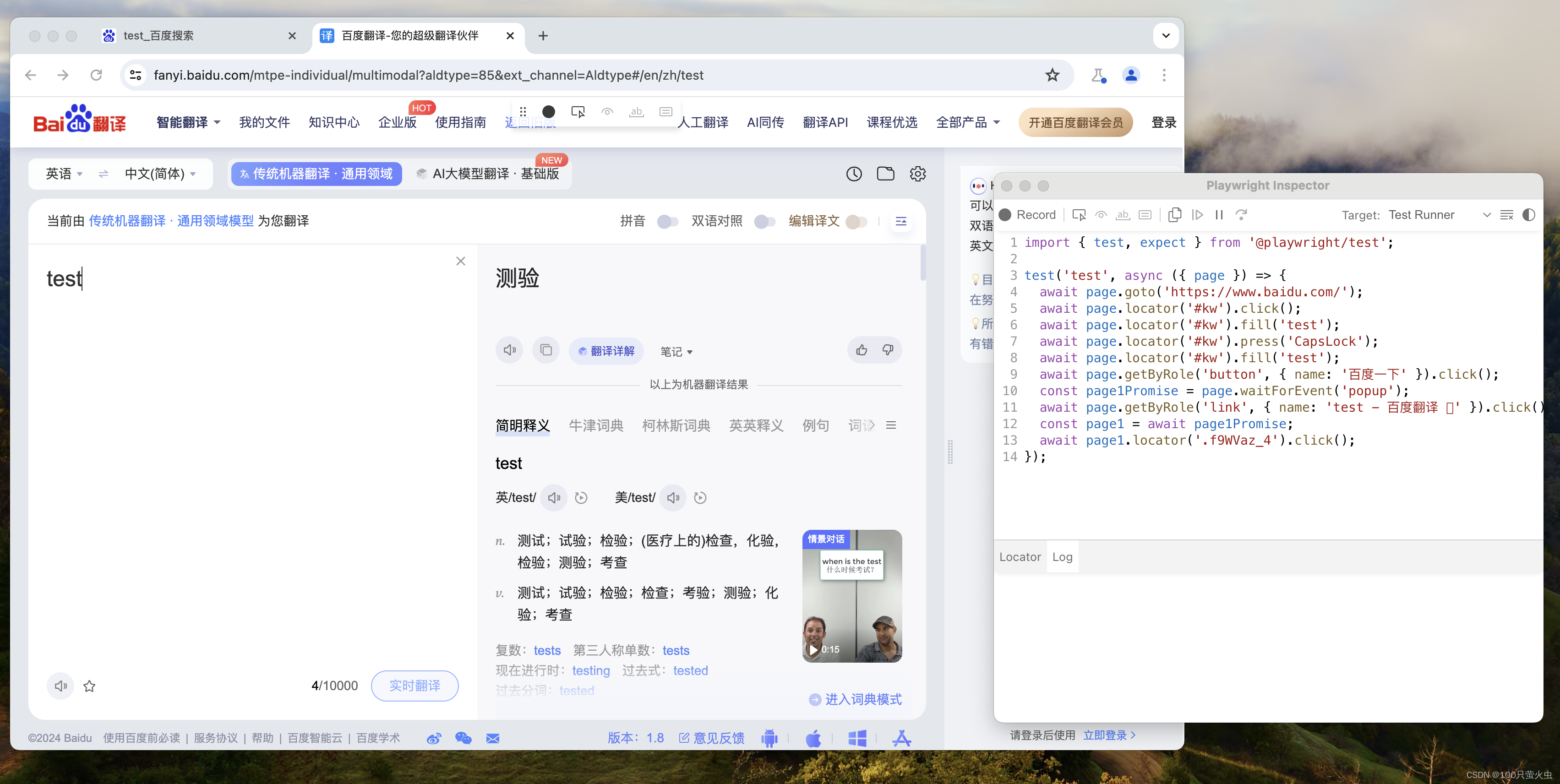Copy the translated text 测验

point(545,350)
